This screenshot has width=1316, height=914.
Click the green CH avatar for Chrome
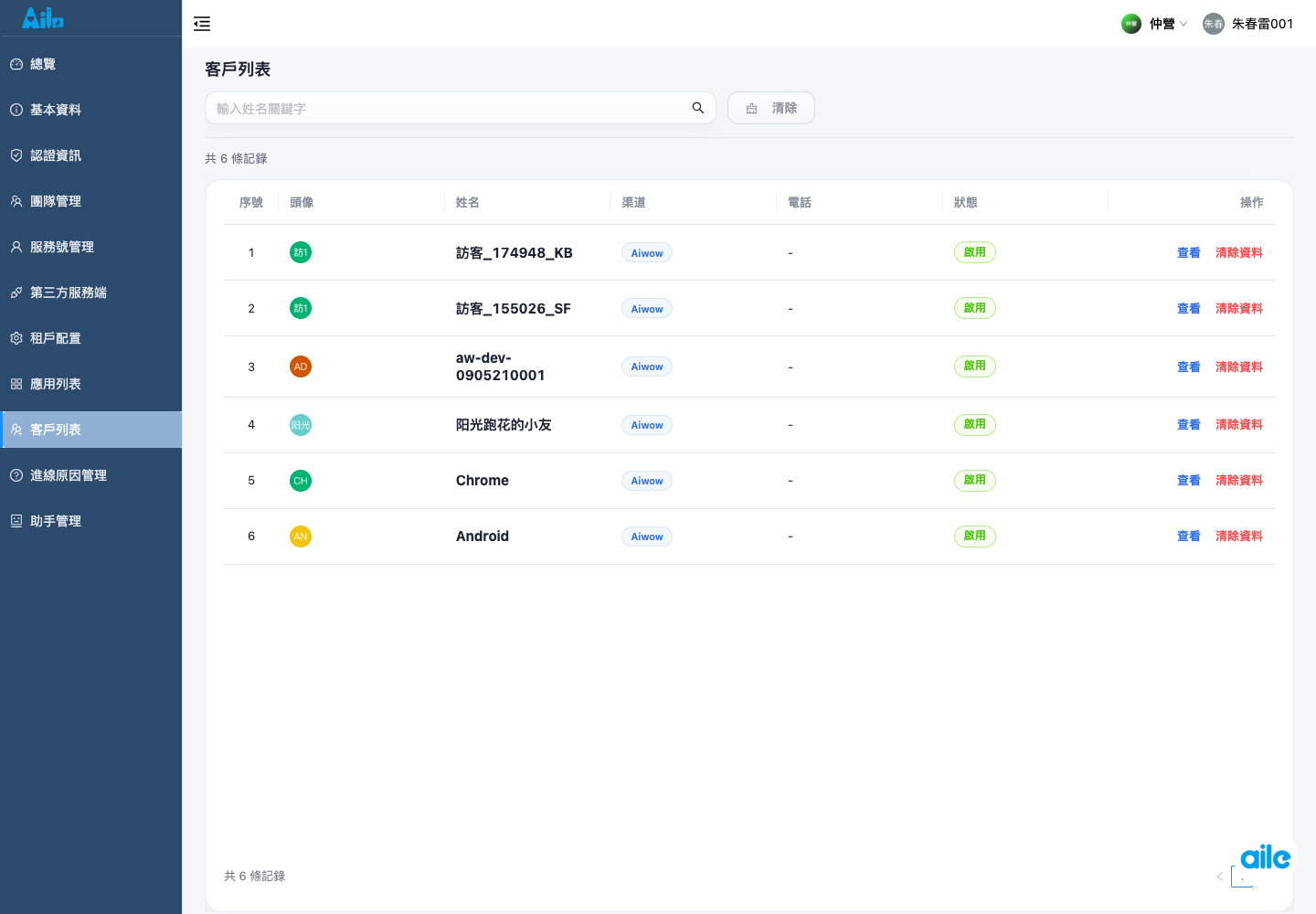tap(301, 481)
